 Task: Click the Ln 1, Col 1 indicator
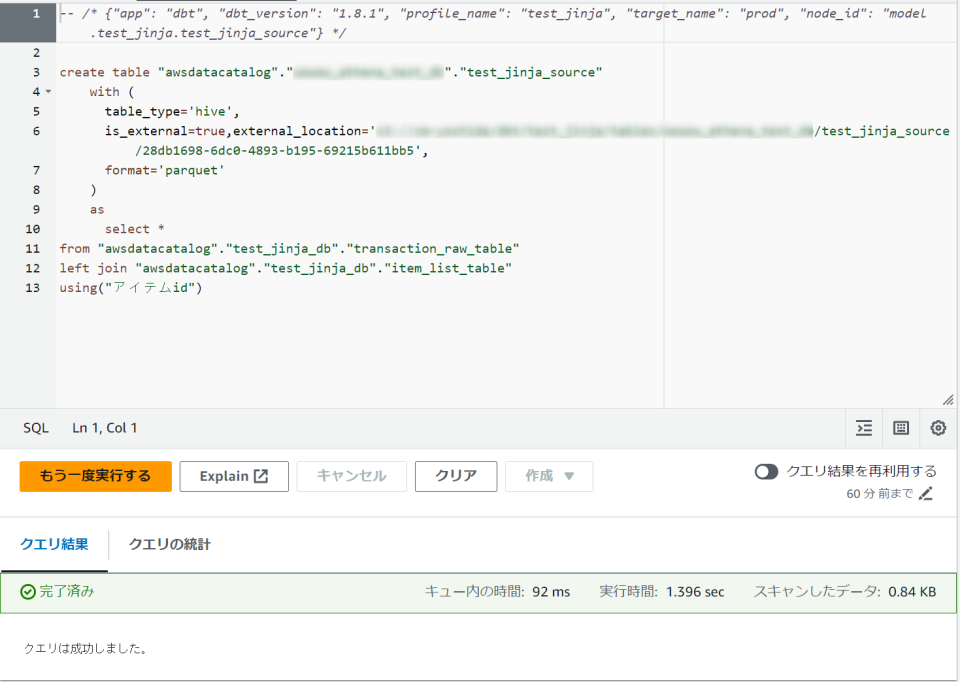click(x=105, y=428)
